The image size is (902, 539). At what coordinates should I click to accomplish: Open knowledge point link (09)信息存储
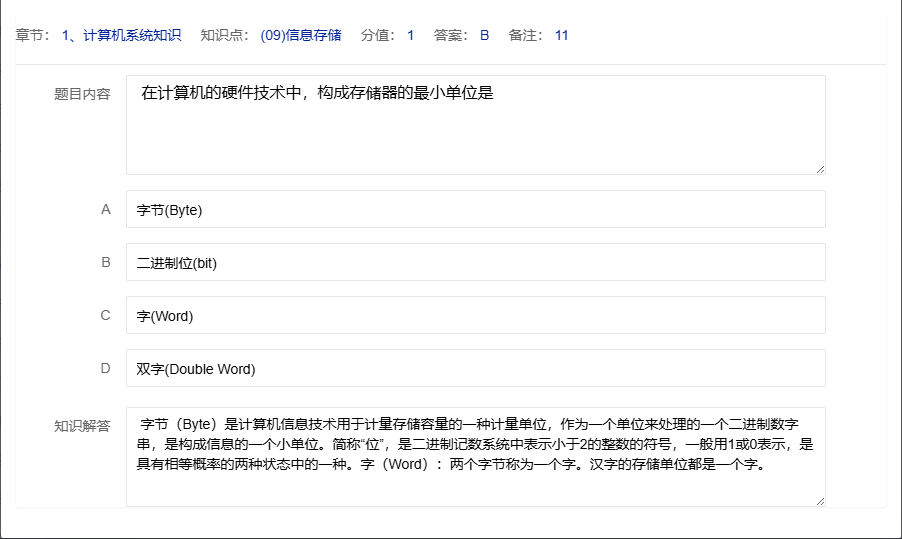point(300,36)
